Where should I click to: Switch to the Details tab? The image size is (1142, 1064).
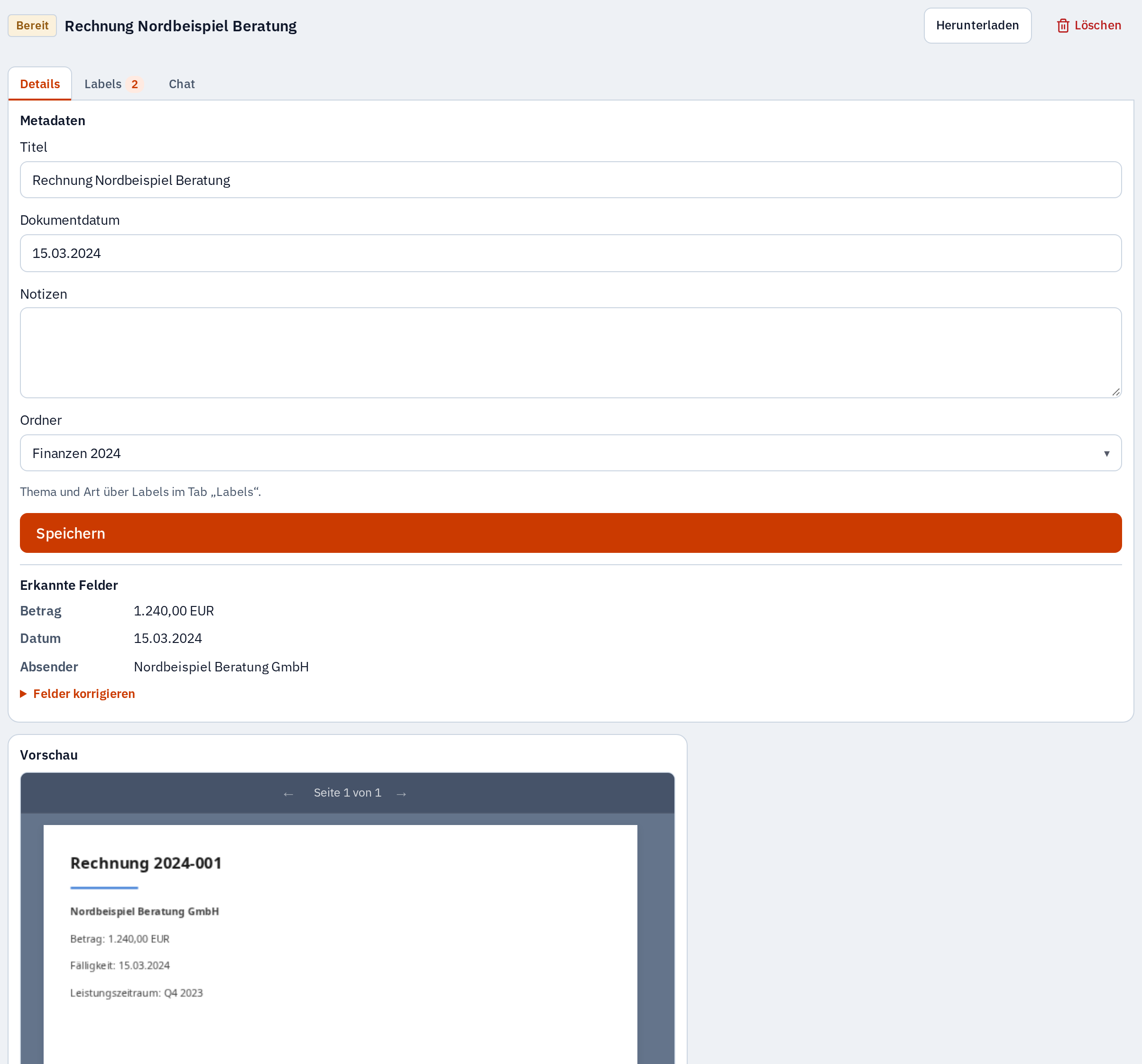pyautogui.click(x=40, y=84)
